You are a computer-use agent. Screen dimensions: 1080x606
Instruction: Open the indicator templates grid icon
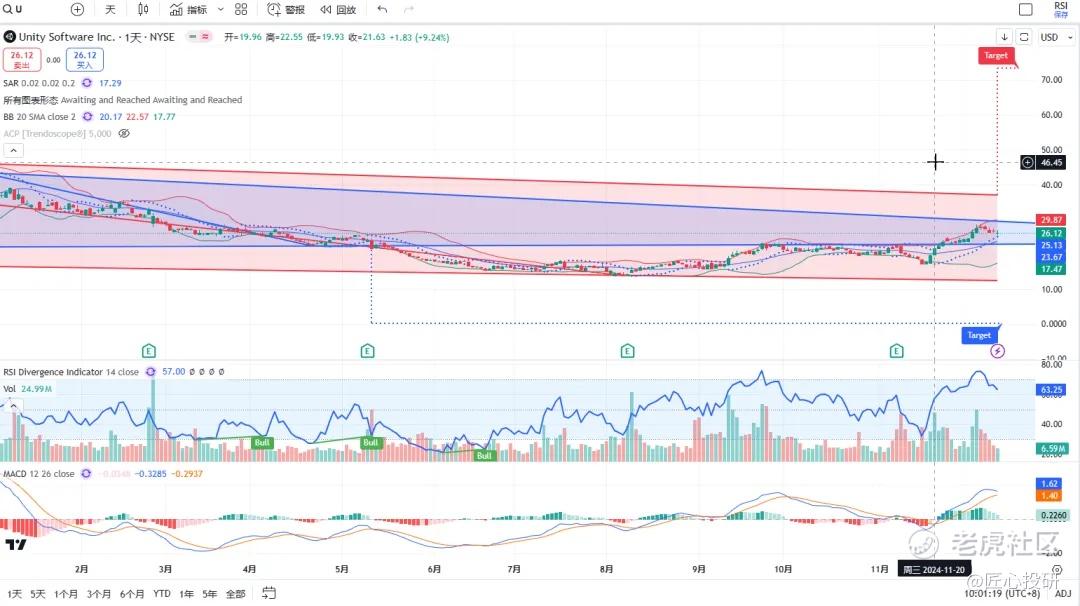[240, 9]
